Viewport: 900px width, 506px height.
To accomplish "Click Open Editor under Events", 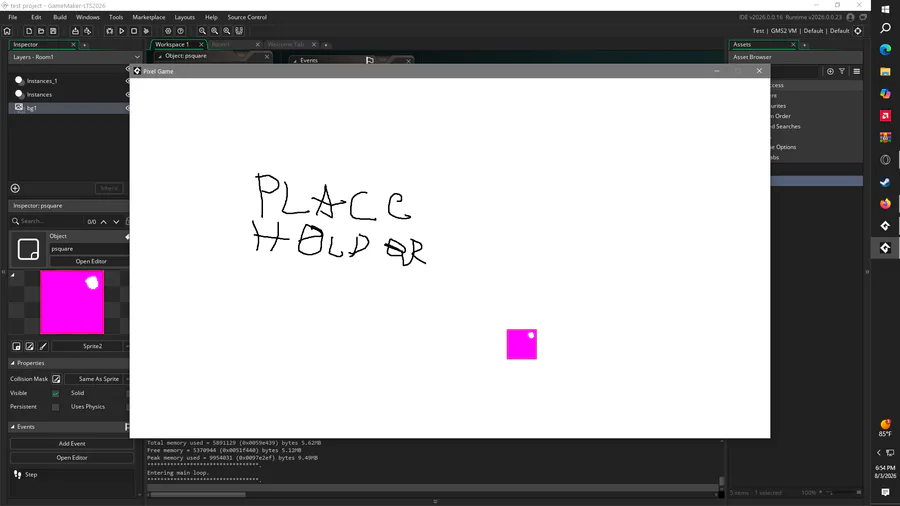I will [x=72, y=458].
